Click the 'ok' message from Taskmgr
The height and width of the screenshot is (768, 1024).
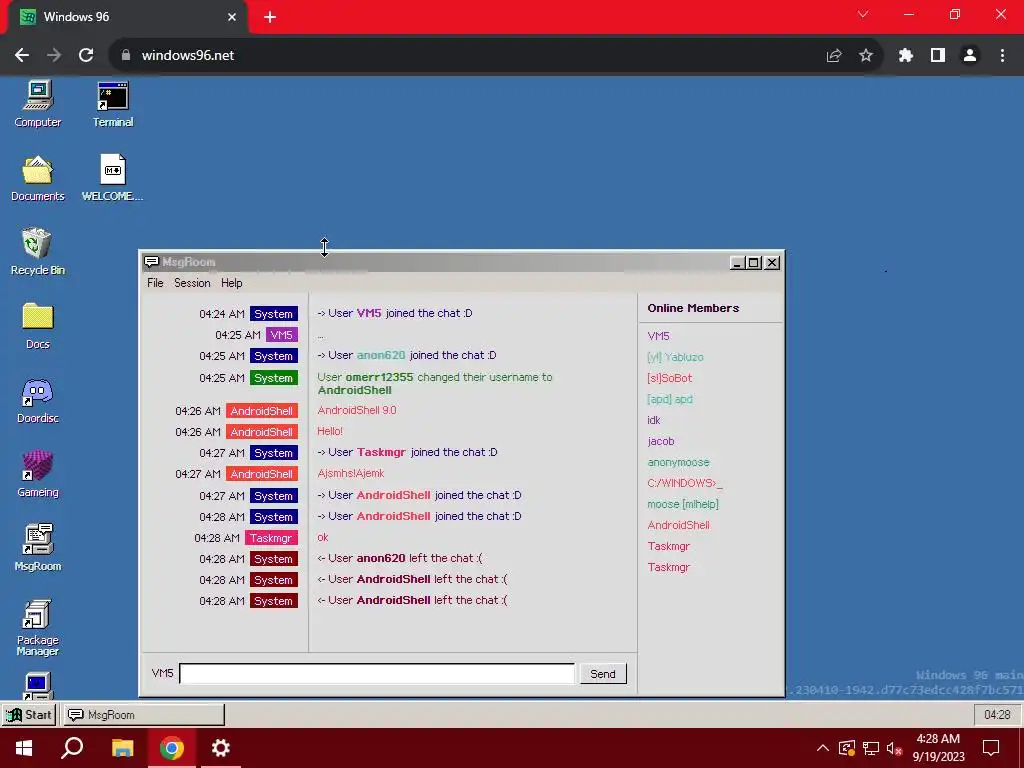323,537
